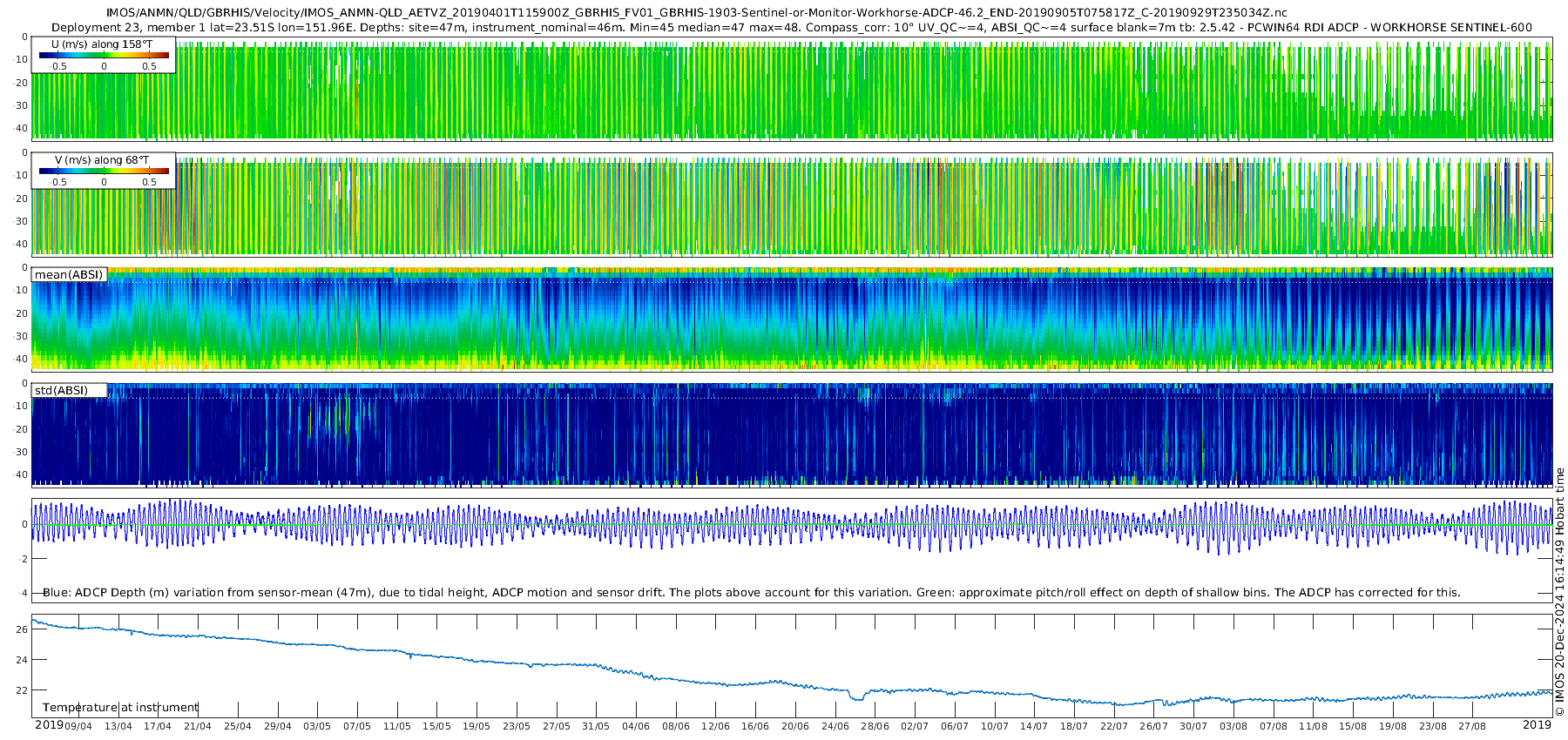1568x740 pixels.
Task: Select the 09/04 date tick label
Action: [x=78, y=726]
